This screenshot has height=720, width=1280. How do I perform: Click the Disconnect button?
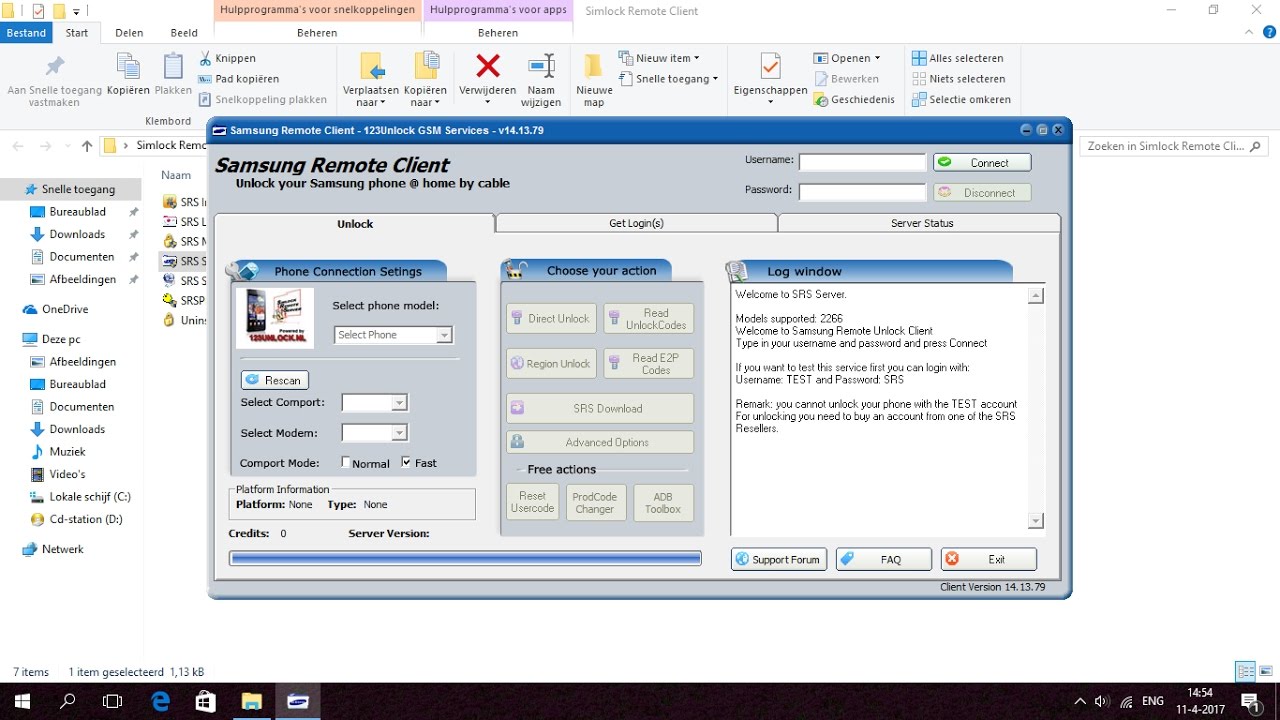(982, 193)
